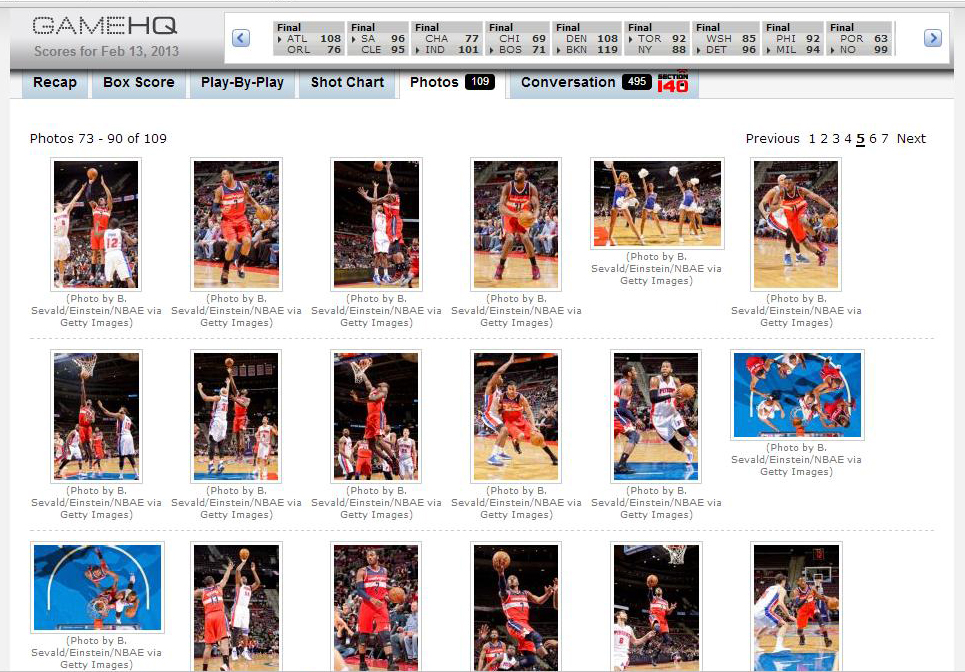Screen dimensions: 965x672
Task: Jump to photos page 1
Action: tap(813, 139)
